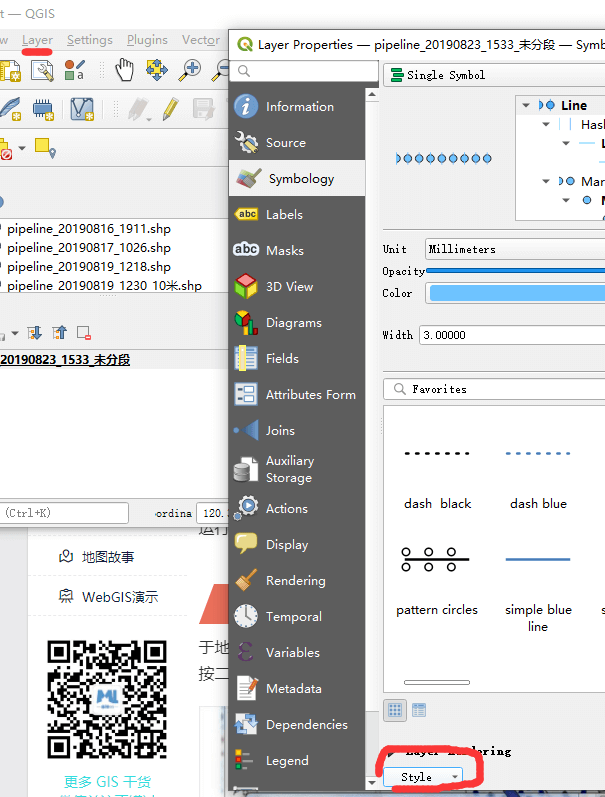Viewport: 605px width, 797px height.
Task: Open the Labels properties tab
Action: (x=284, y=215)
